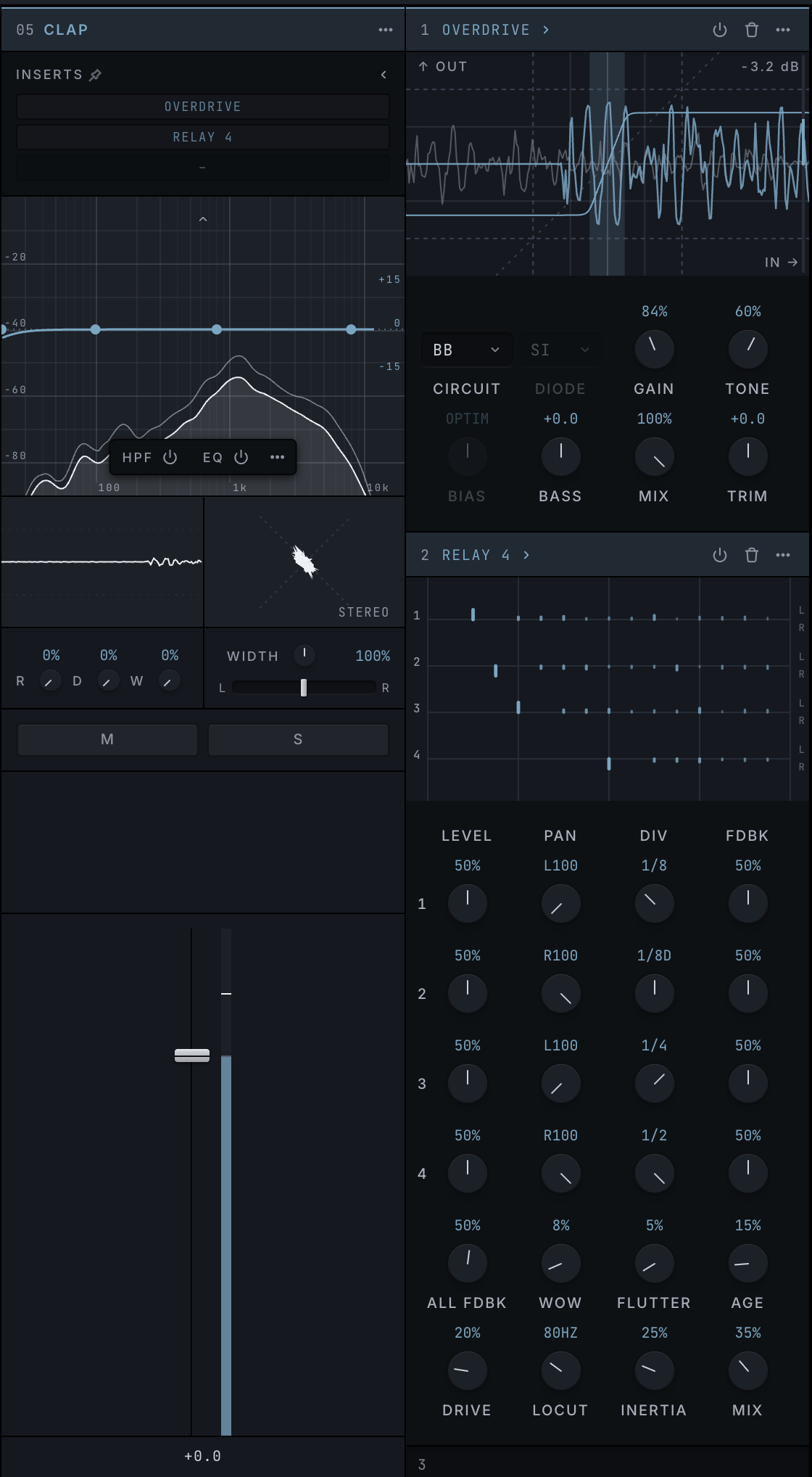Viewport: 812px width, 1477px height.
Task: Click the 100 Hz EQ band node
Action: (x=96, y=329)
